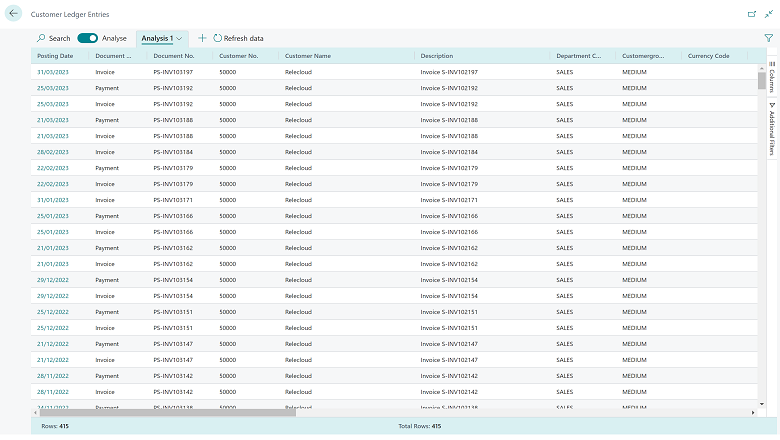Click the Document ... type column header

click(113, 56)
